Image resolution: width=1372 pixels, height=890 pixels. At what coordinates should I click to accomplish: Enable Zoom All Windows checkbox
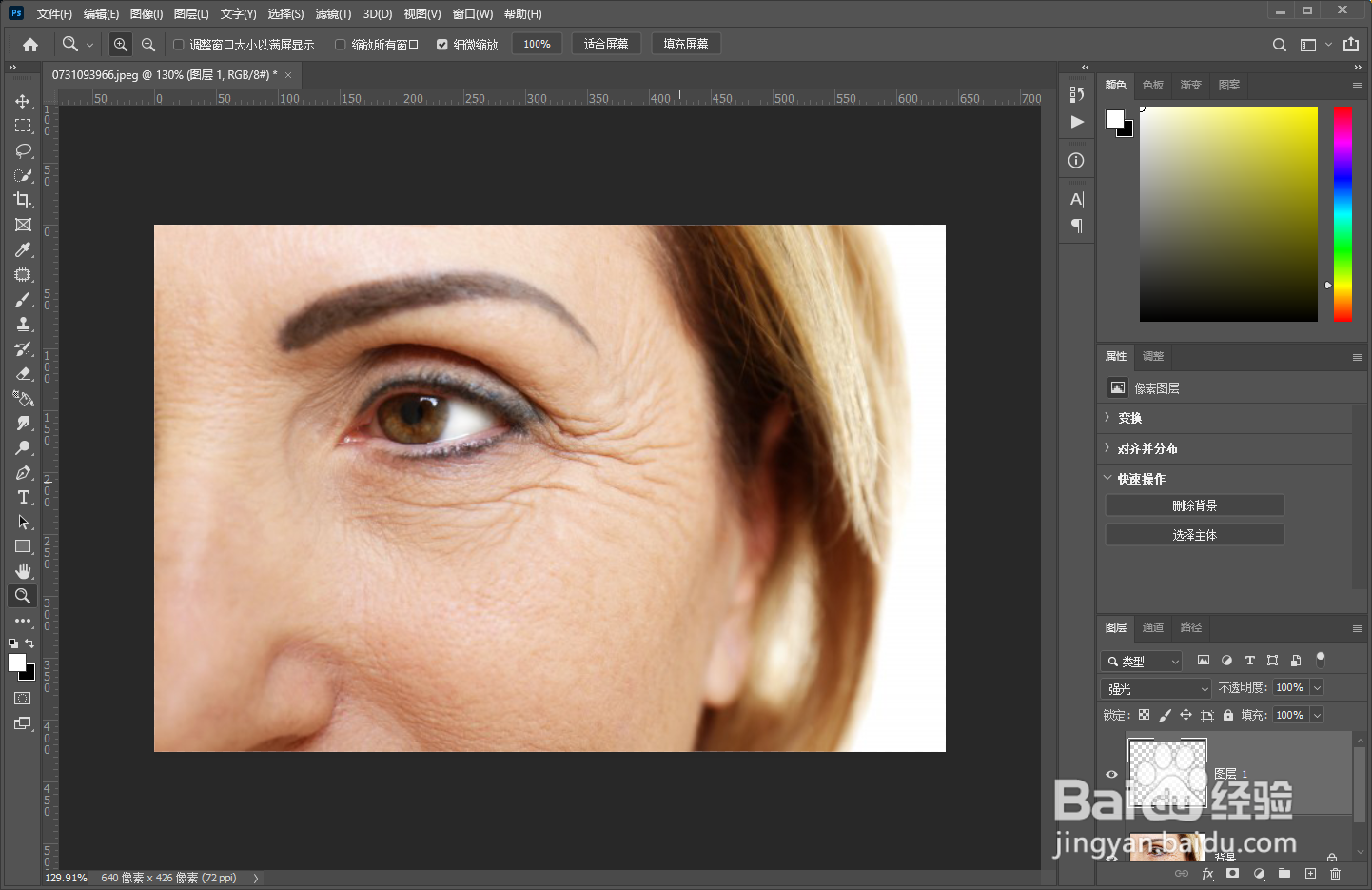pos(340,45)
